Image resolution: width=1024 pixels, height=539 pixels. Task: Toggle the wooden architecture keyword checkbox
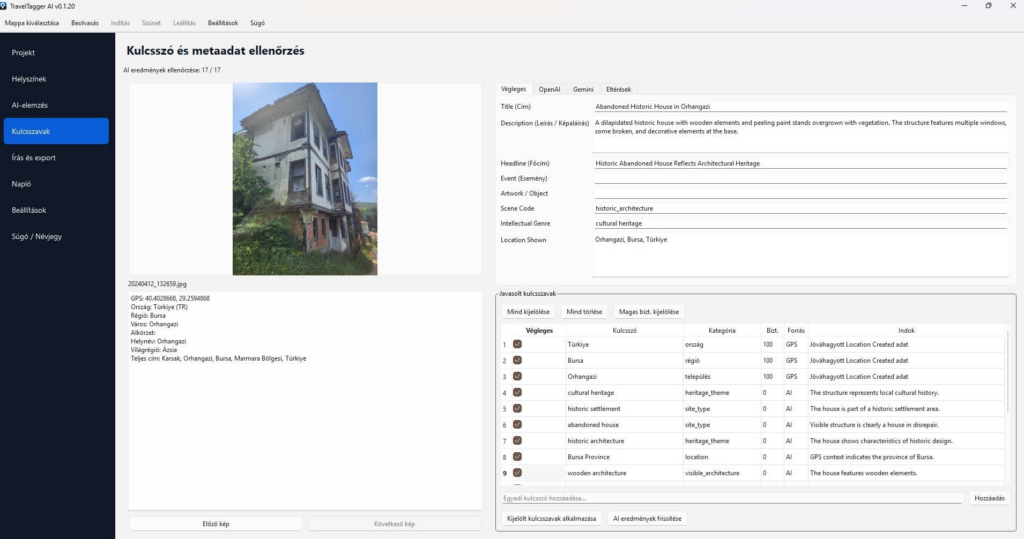click(517, 473)
